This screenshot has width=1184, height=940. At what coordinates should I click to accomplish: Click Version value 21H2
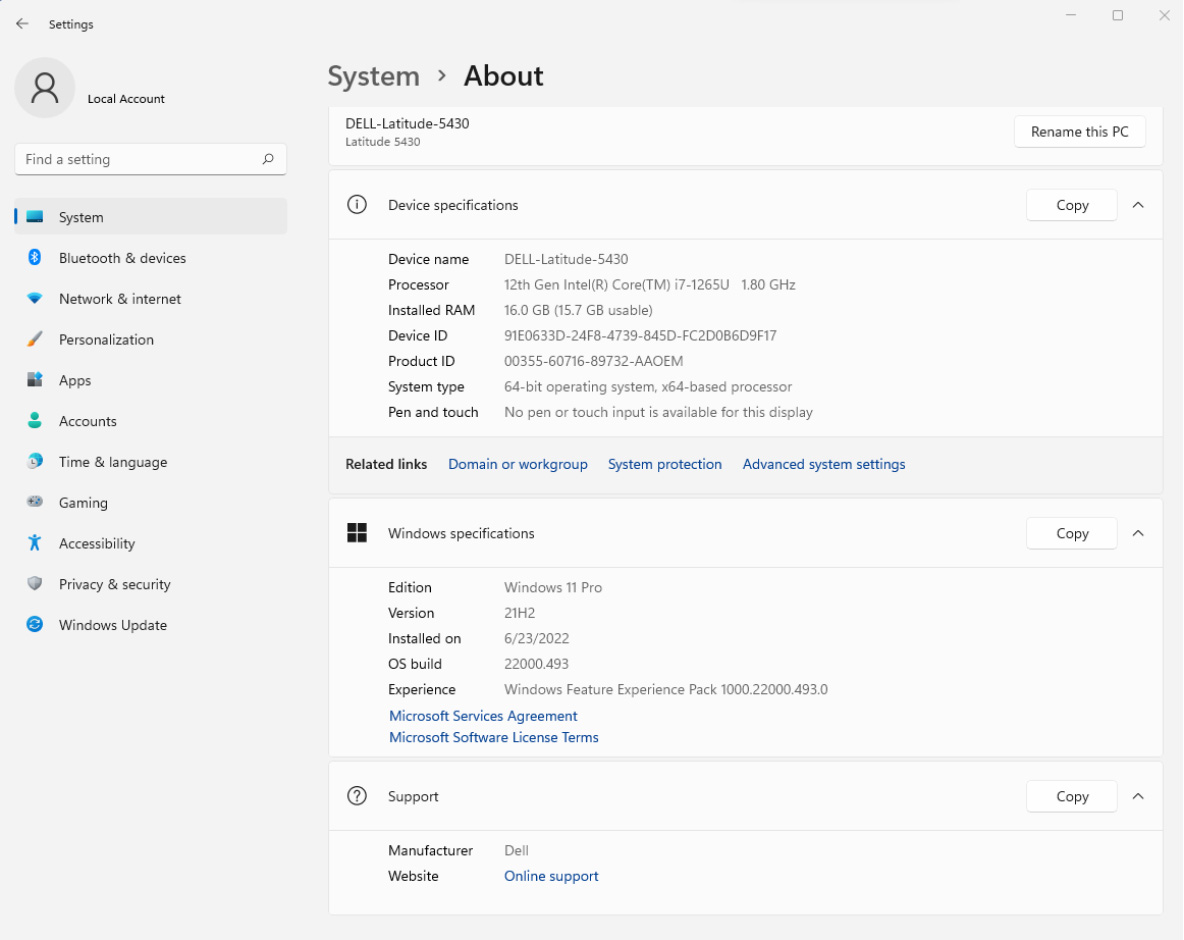519,613
